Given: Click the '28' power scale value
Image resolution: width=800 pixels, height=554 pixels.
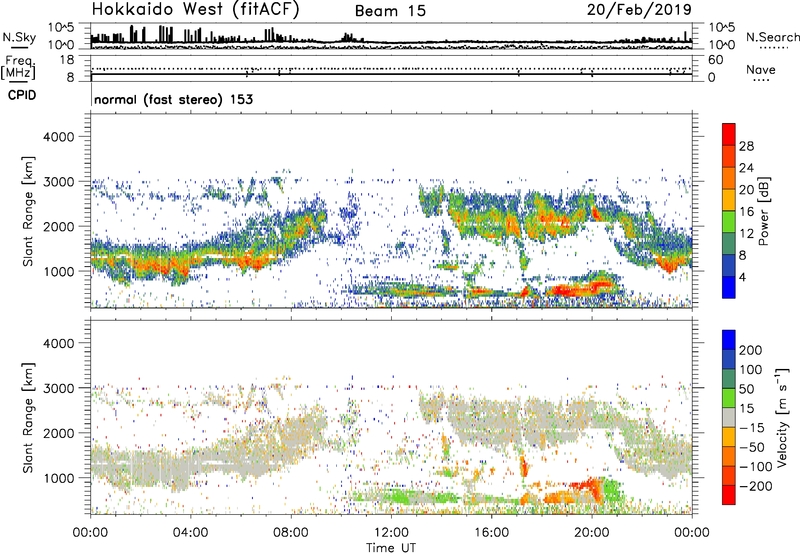Looking at the screenshot, I should (746, 146).
